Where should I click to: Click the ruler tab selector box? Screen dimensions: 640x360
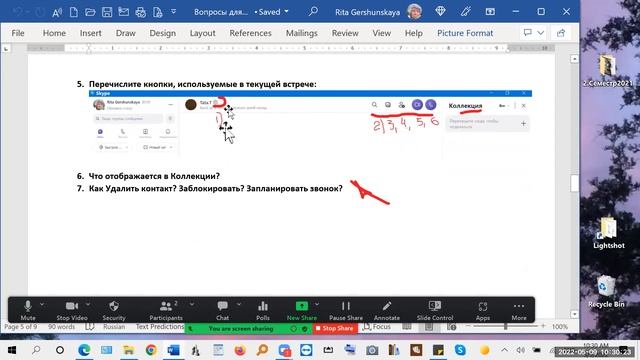[x=6, y=49]
